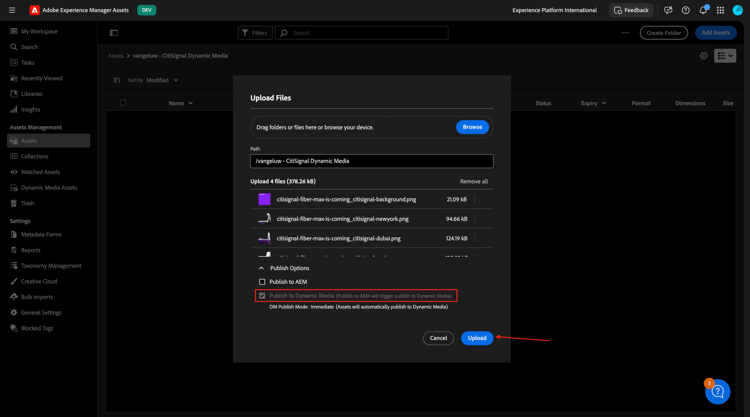Click the chat icon beside Feedback

point(668,10)
